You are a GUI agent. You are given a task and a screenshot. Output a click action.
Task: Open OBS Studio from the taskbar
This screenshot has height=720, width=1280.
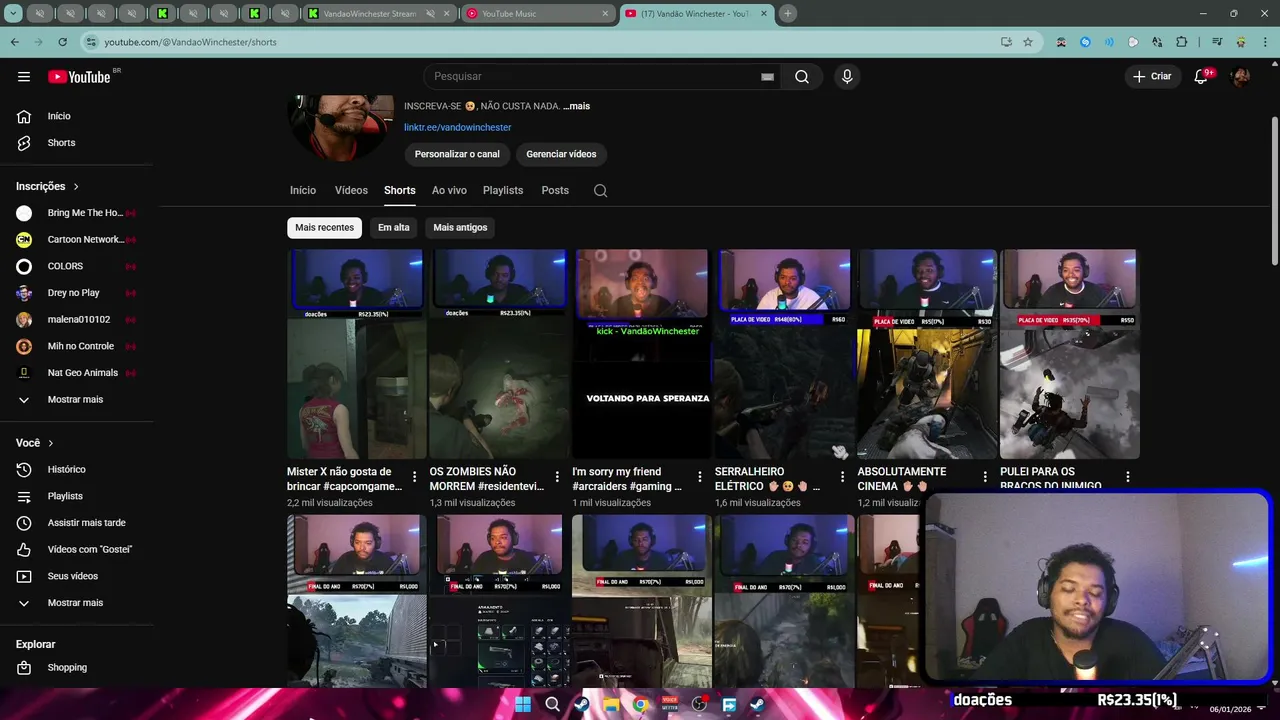(699, 704)
